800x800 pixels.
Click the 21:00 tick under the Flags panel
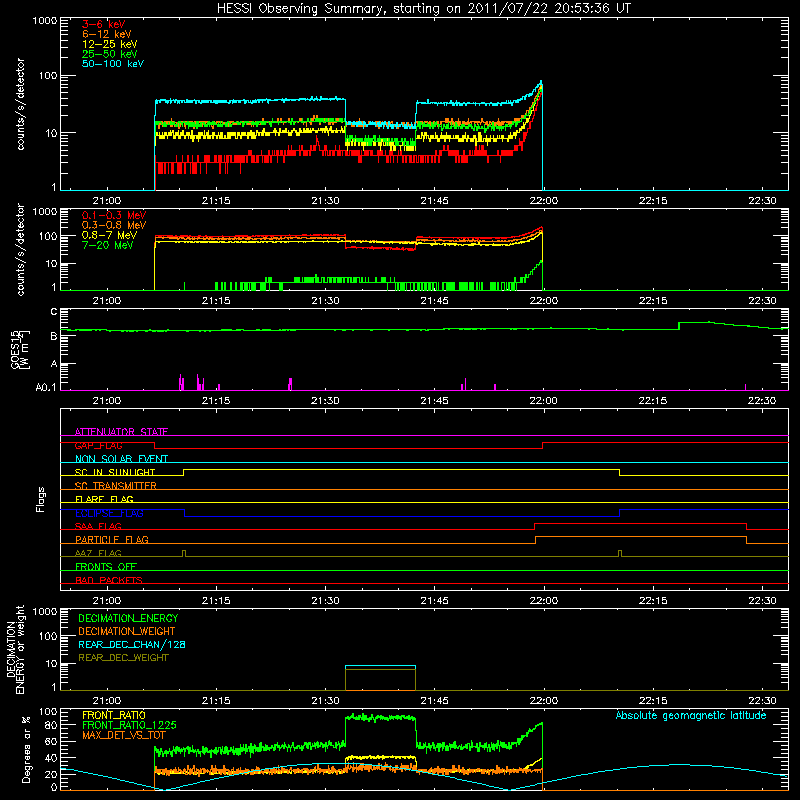coord(107,601)
